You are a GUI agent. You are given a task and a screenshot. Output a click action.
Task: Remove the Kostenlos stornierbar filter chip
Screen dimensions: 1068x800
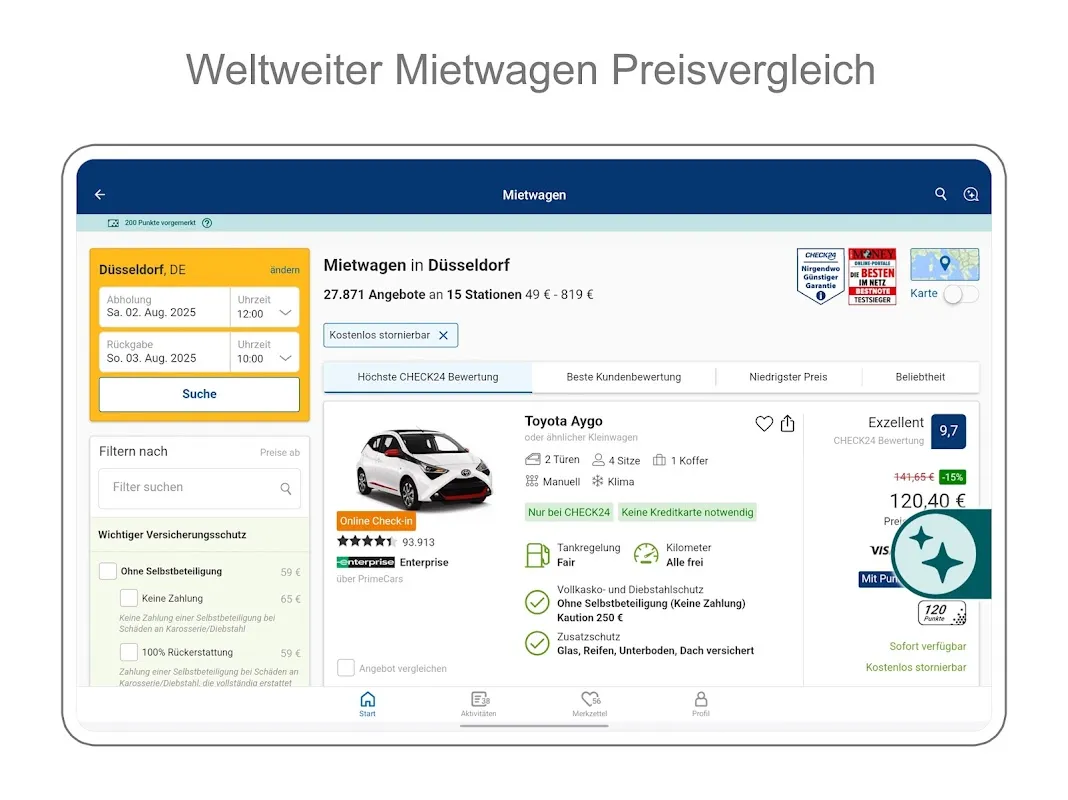pos(443,336)
